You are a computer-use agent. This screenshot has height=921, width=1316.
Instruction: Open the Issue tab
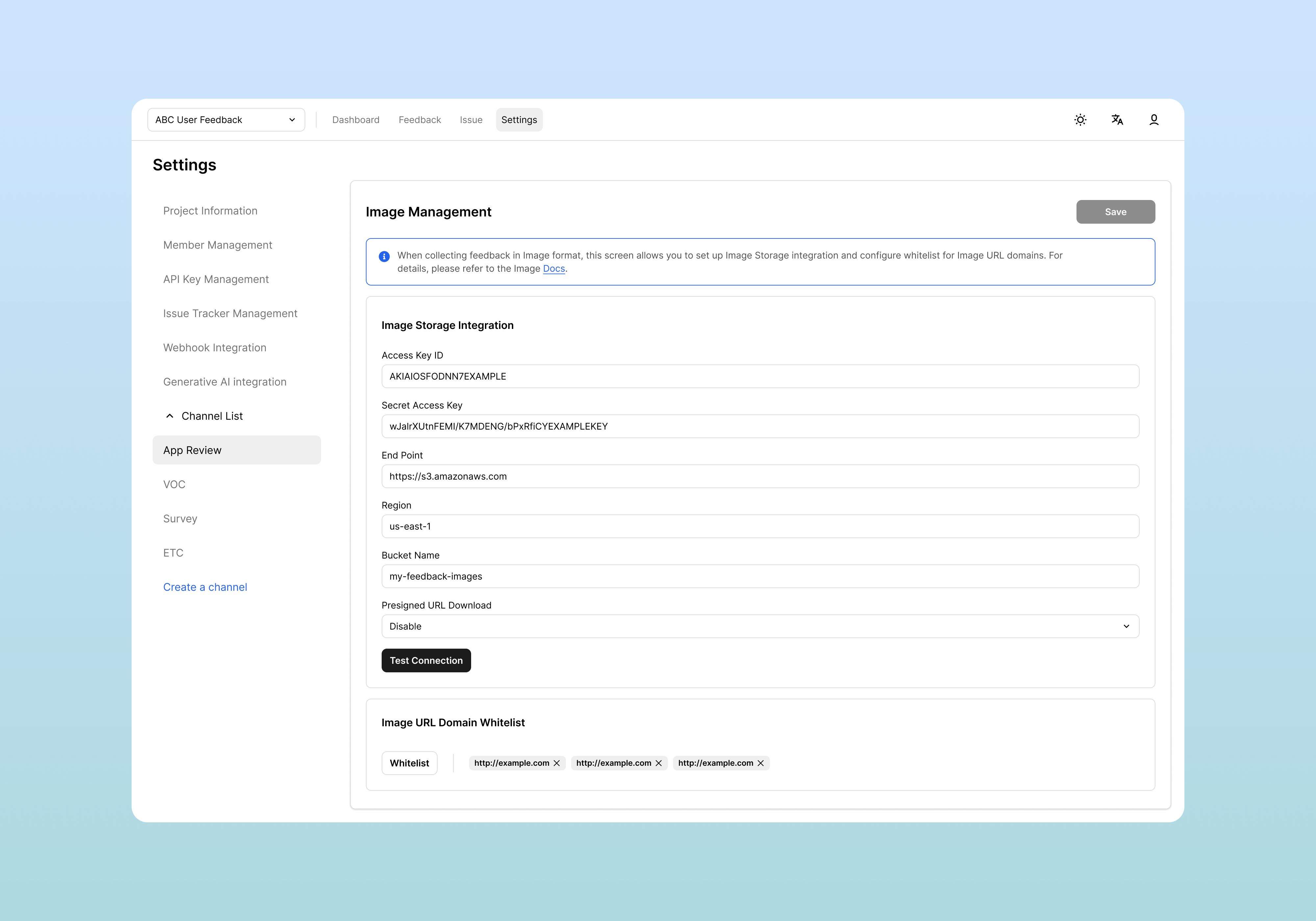tap(470, 120)
